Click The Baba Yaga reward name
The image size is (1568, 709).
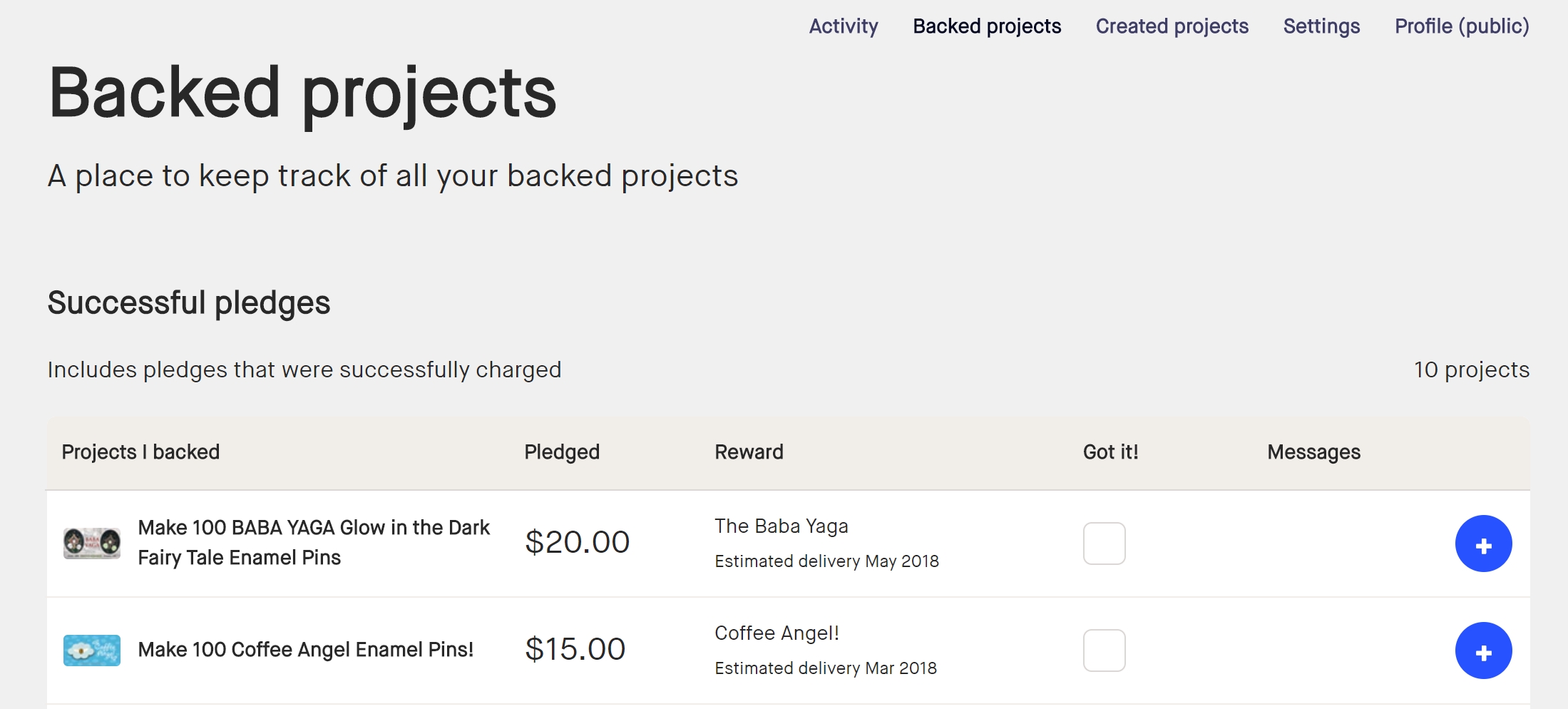[x=782, y=526]
